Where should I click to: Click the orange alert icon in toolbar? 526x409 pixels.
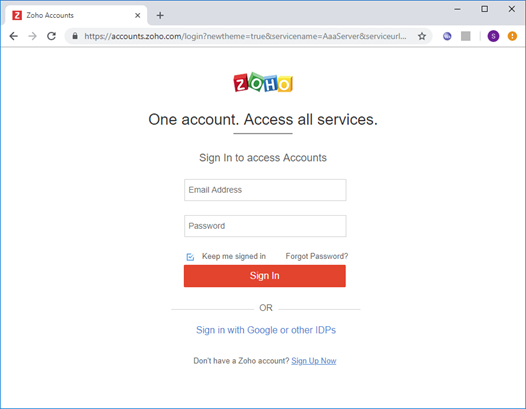pyautogui.click(x=512, y=36)
